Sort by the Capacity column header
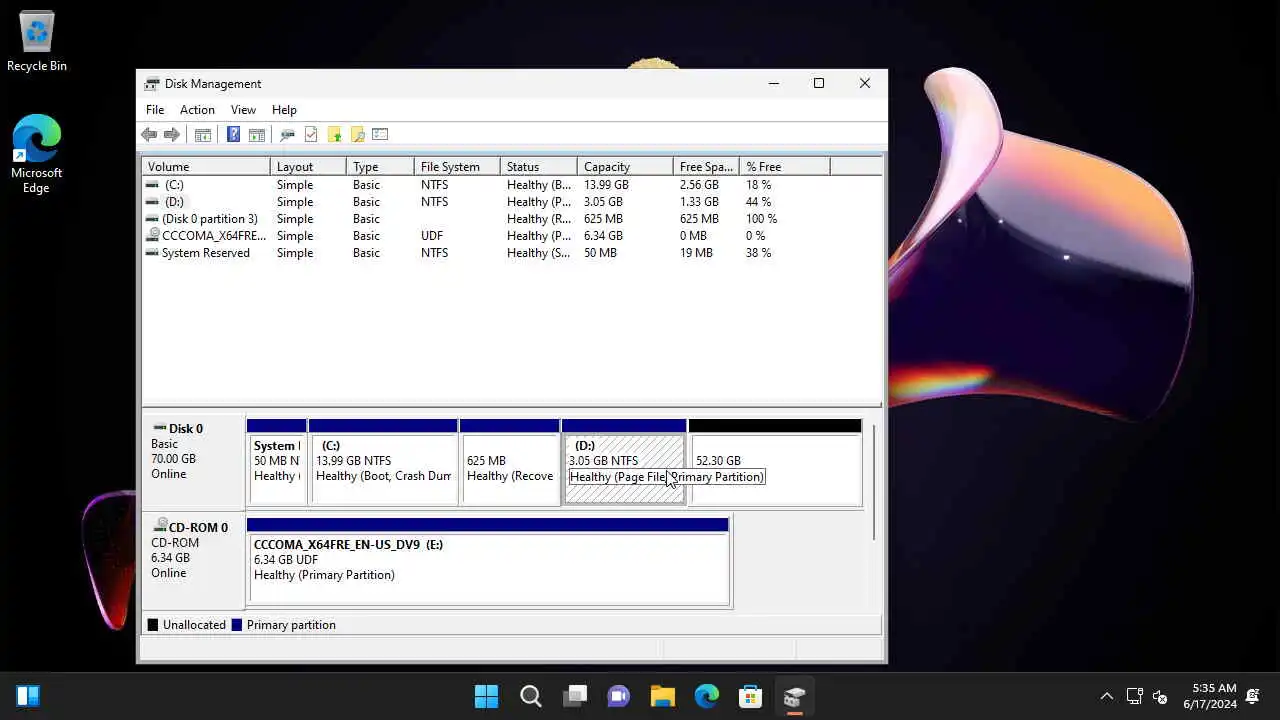The width and height of the screenshot is (1280, 720). pos(625,167)
